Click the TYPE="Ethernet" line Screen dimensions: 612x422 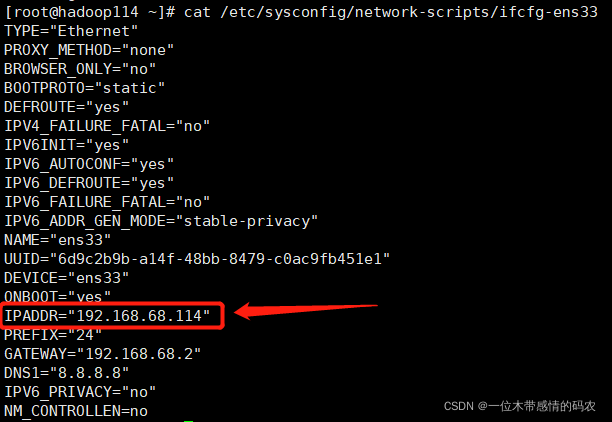[71, 31]
